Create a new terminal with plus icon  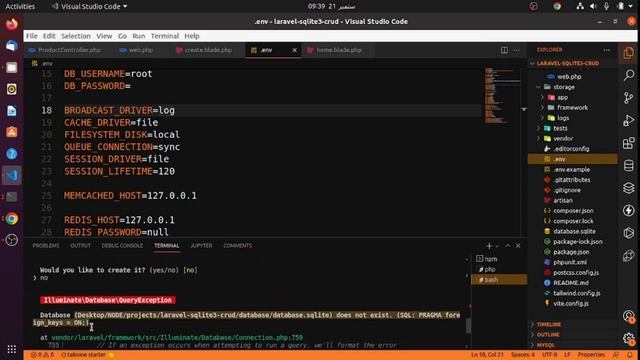click(x=489, y=246)
